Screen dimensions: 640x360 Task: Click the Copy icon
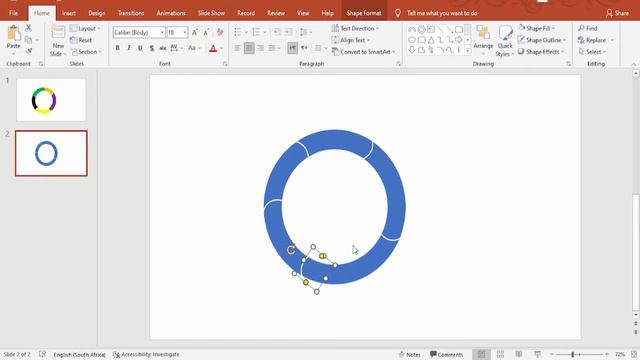pyautogui.click(x=28, y=40)
